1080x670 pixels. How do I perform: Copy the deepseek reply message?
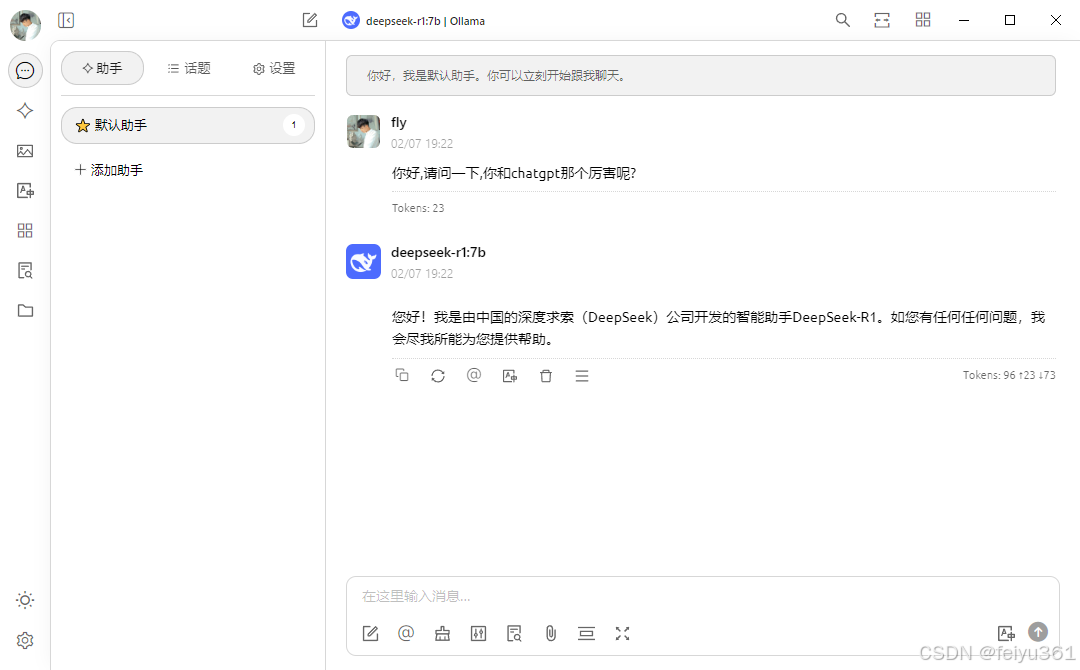pyautogui.click(x=402, y=375)
